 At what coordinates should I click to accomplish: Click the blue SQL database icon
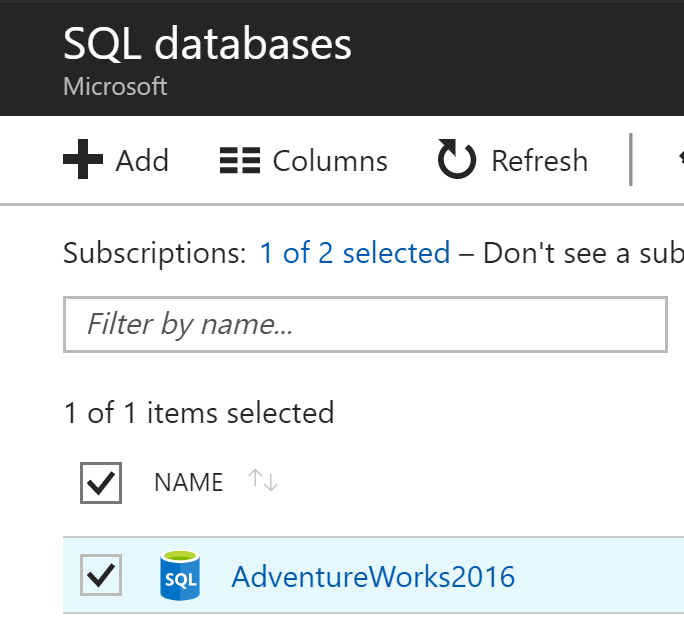pos(180,575)
